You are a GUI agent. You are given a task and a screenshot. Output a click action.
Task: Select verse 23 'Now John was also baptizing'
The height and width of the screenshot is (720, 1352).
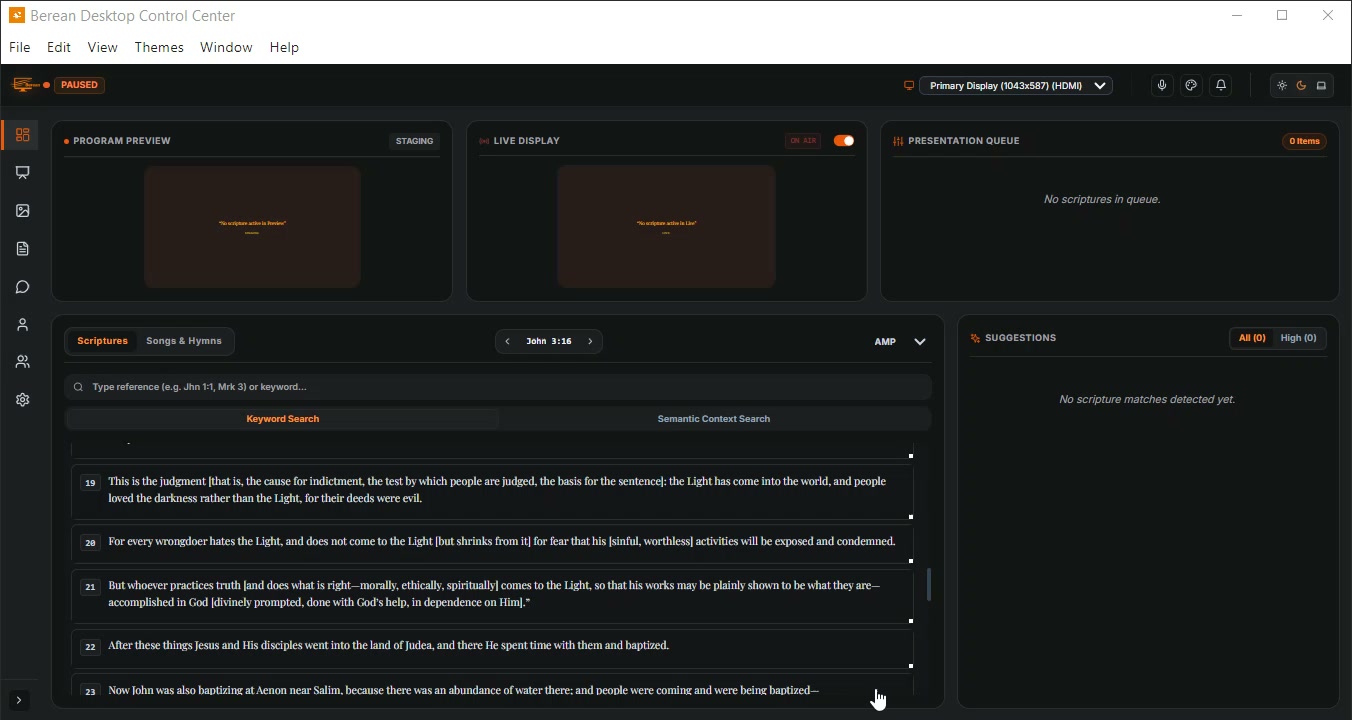point(492,687)
